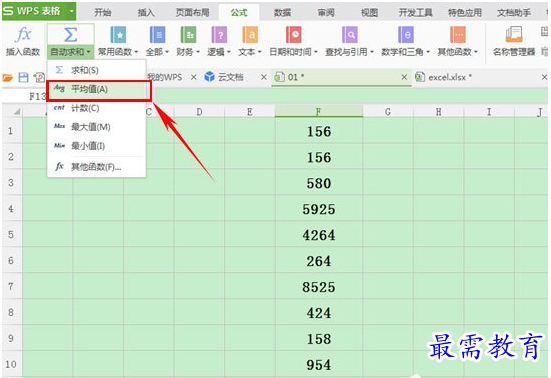Click the cell containing 954
This screenshot has height=378, width=551.
(x=319, y=365)
